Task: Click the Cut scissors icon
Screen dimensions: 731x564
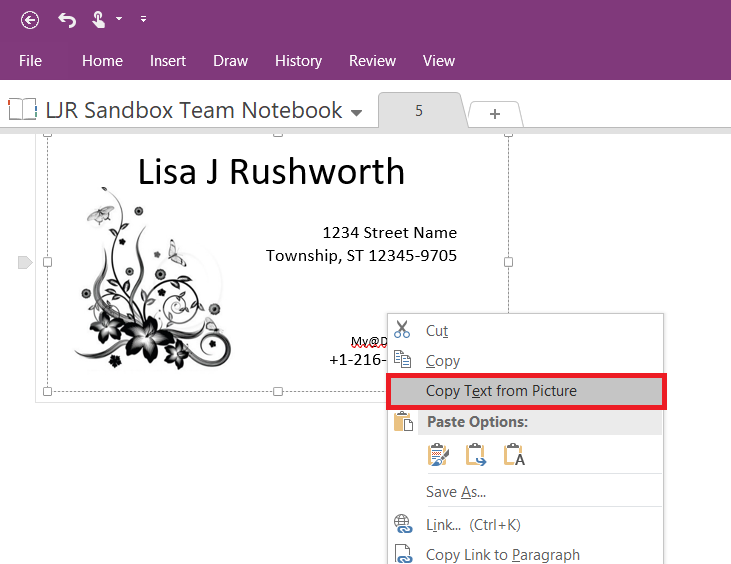Action: click(x=402, y=330)
